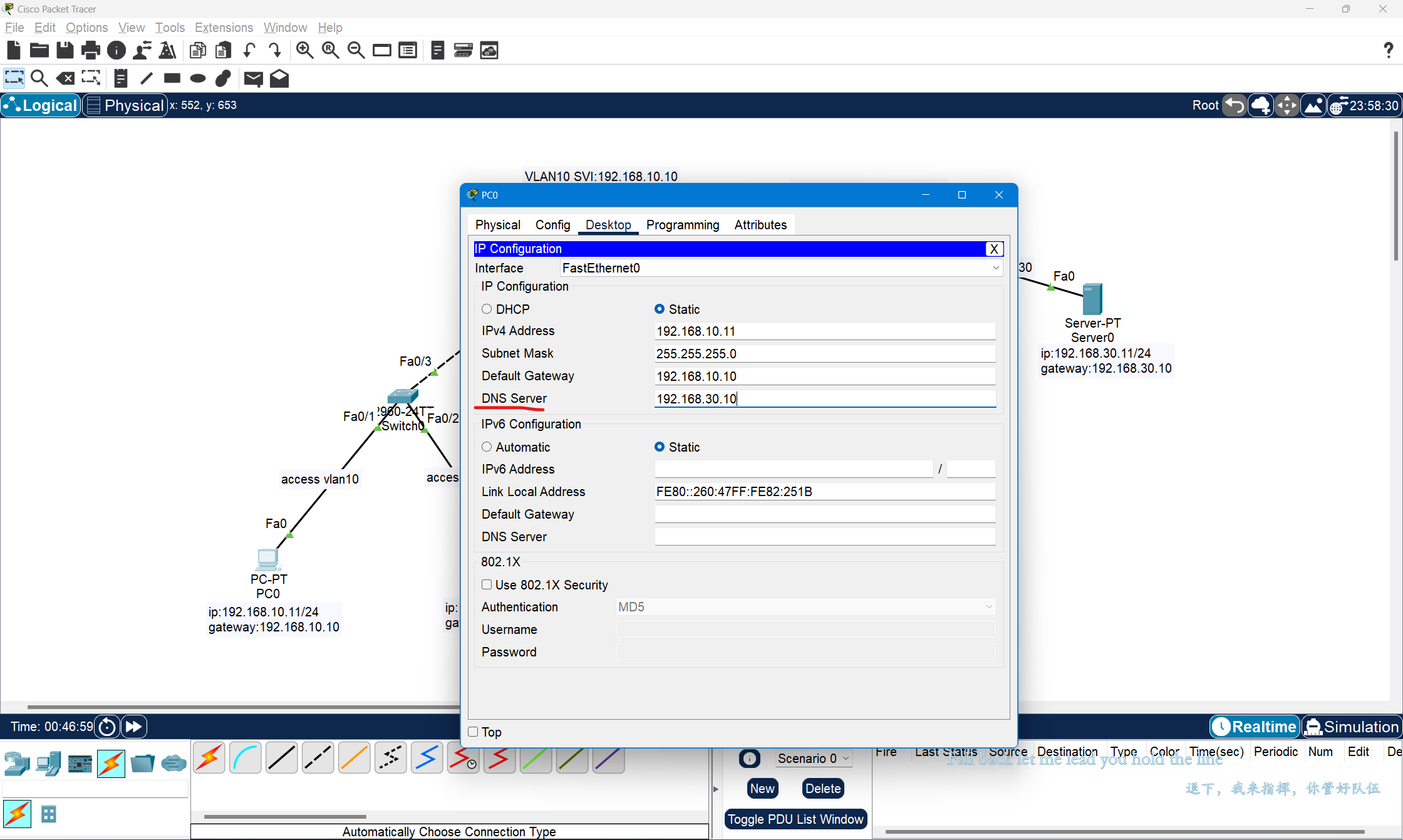This screenshot has width=1403, height=840.
Task: Choose the Select tool in secondary toolbar
Action: (x=14, y=78)
